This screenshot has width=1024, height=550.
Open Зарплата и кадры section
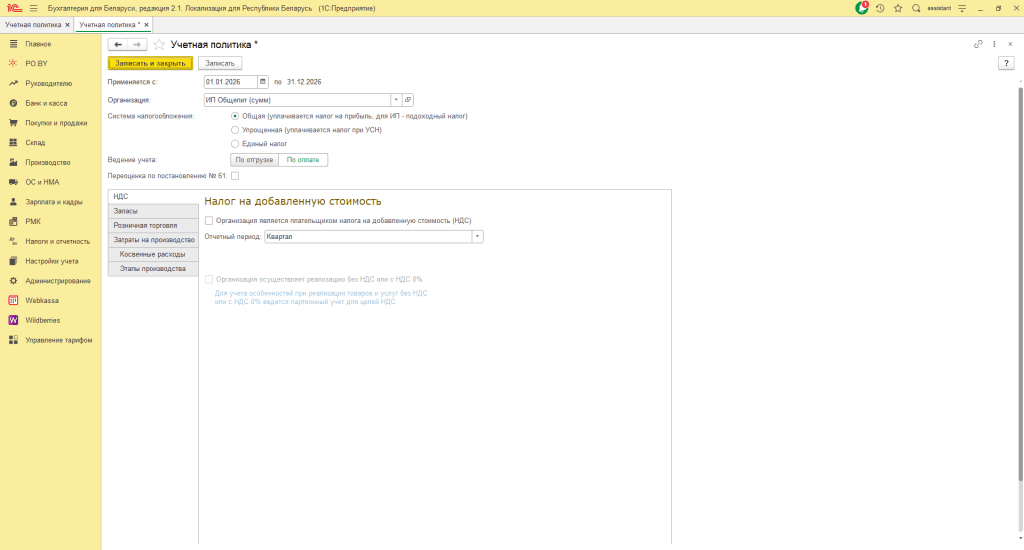(x=54, y=201)
